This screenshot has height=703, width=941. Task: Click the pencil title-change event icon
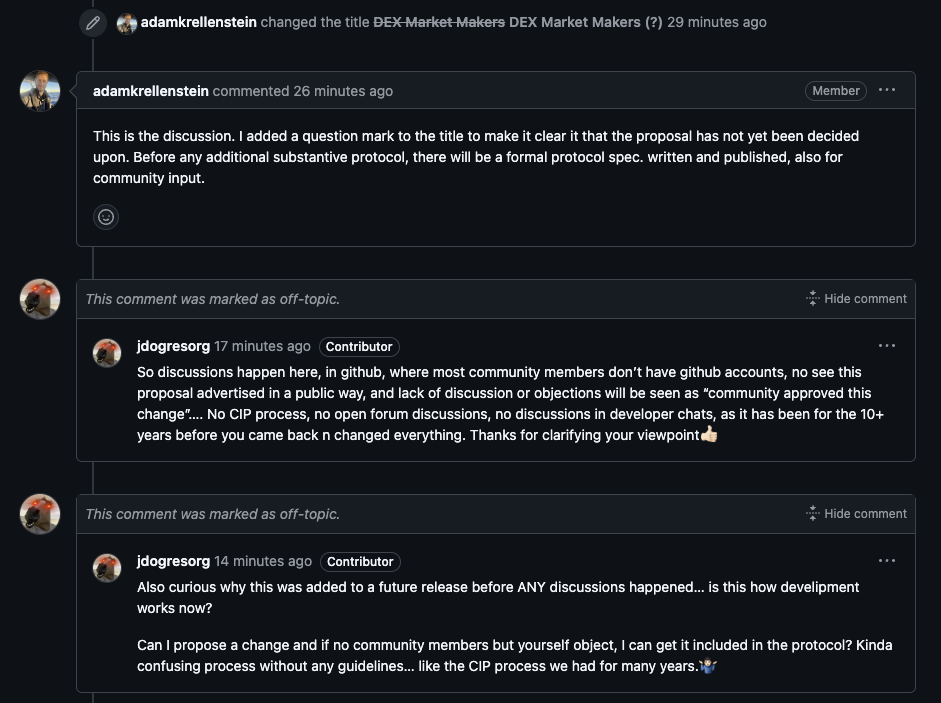pos(93,23)
